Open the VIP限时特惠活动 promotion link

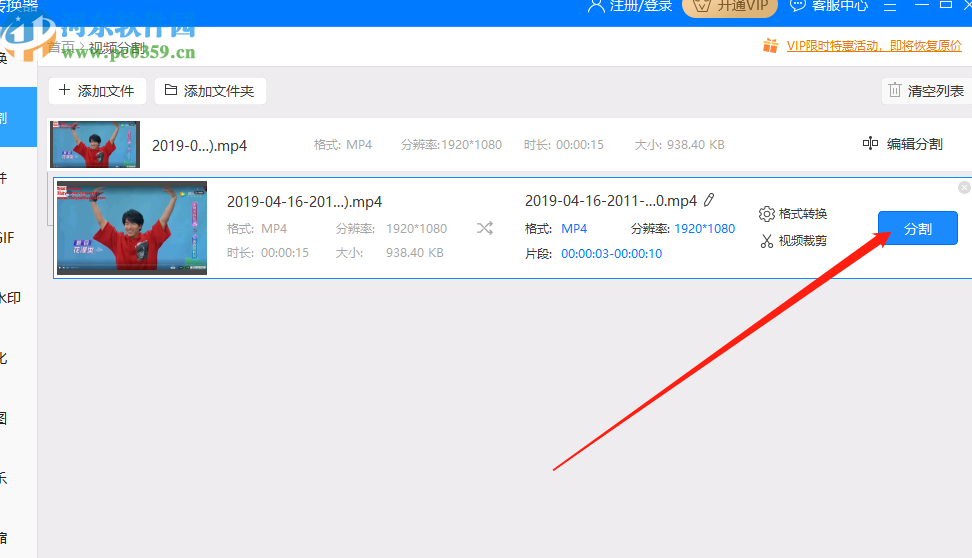(874, 46)
